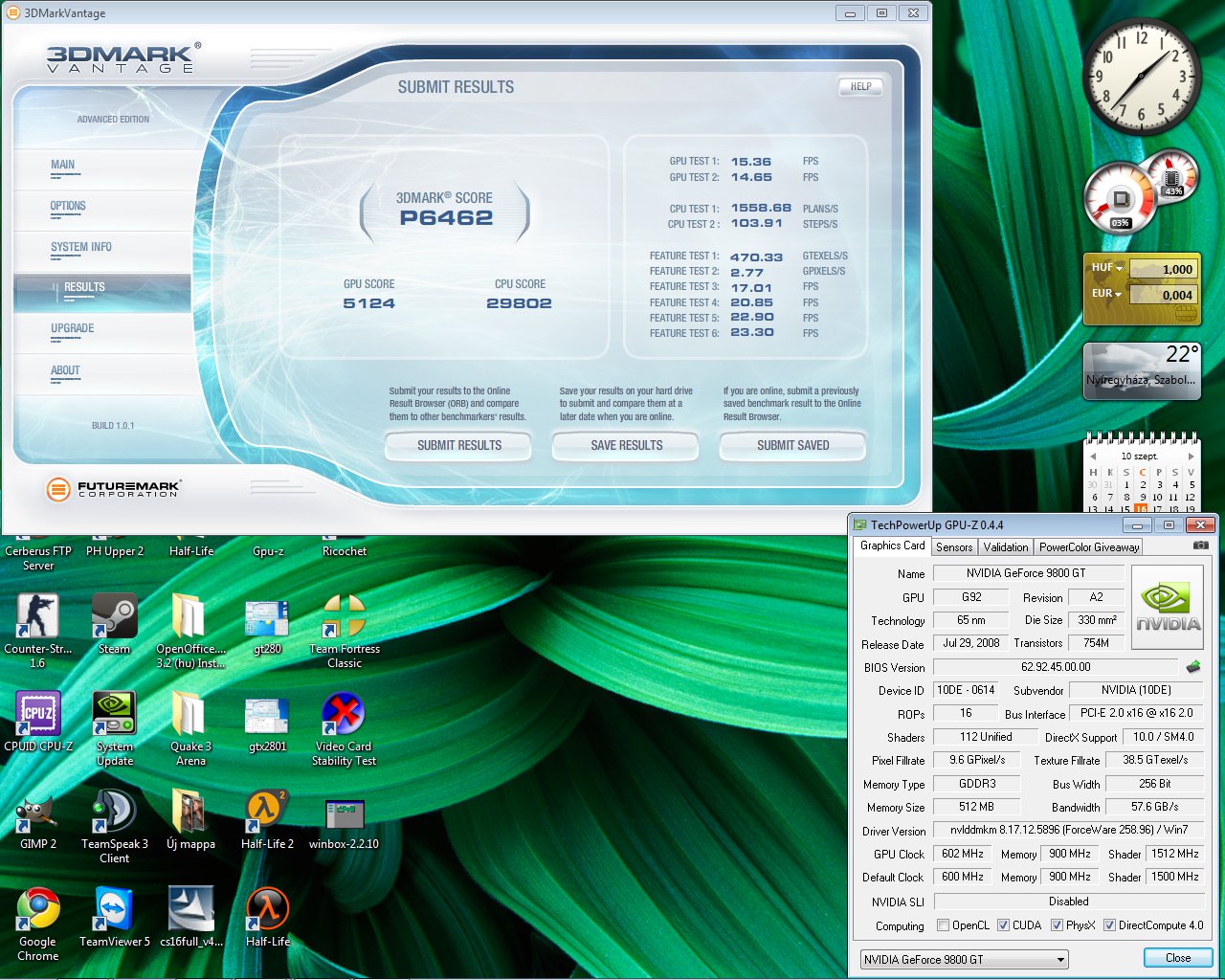Screen dimensions: 1225x980
Task: Toggle PhysX checkbox in GPU-Z
Action: (x=1058, y=925)
